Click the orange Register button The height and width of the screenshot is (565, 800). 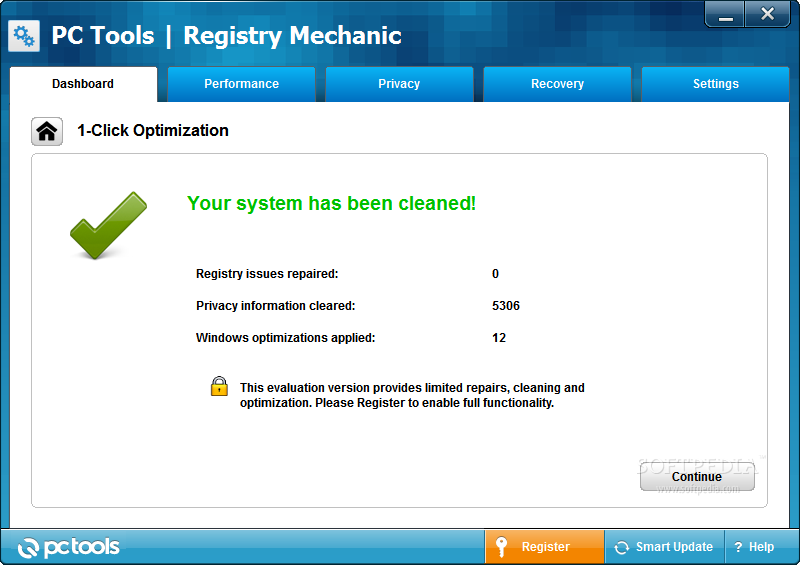click(x=544, y=547)
